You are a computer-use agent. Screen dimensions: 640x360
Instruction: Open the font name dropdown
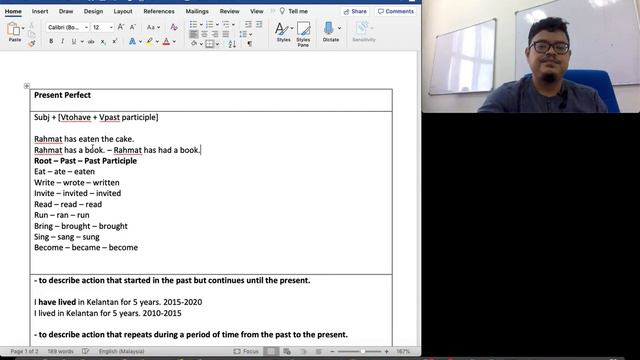click(x=87, y=27)
